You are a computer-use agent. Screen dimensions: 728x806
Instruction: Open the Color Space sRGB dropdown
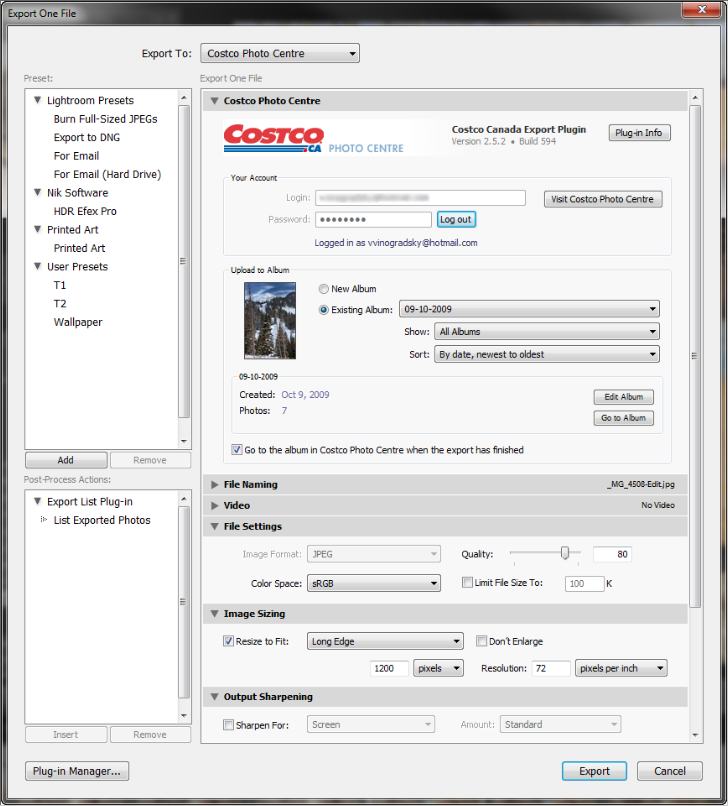coord(374,583)
